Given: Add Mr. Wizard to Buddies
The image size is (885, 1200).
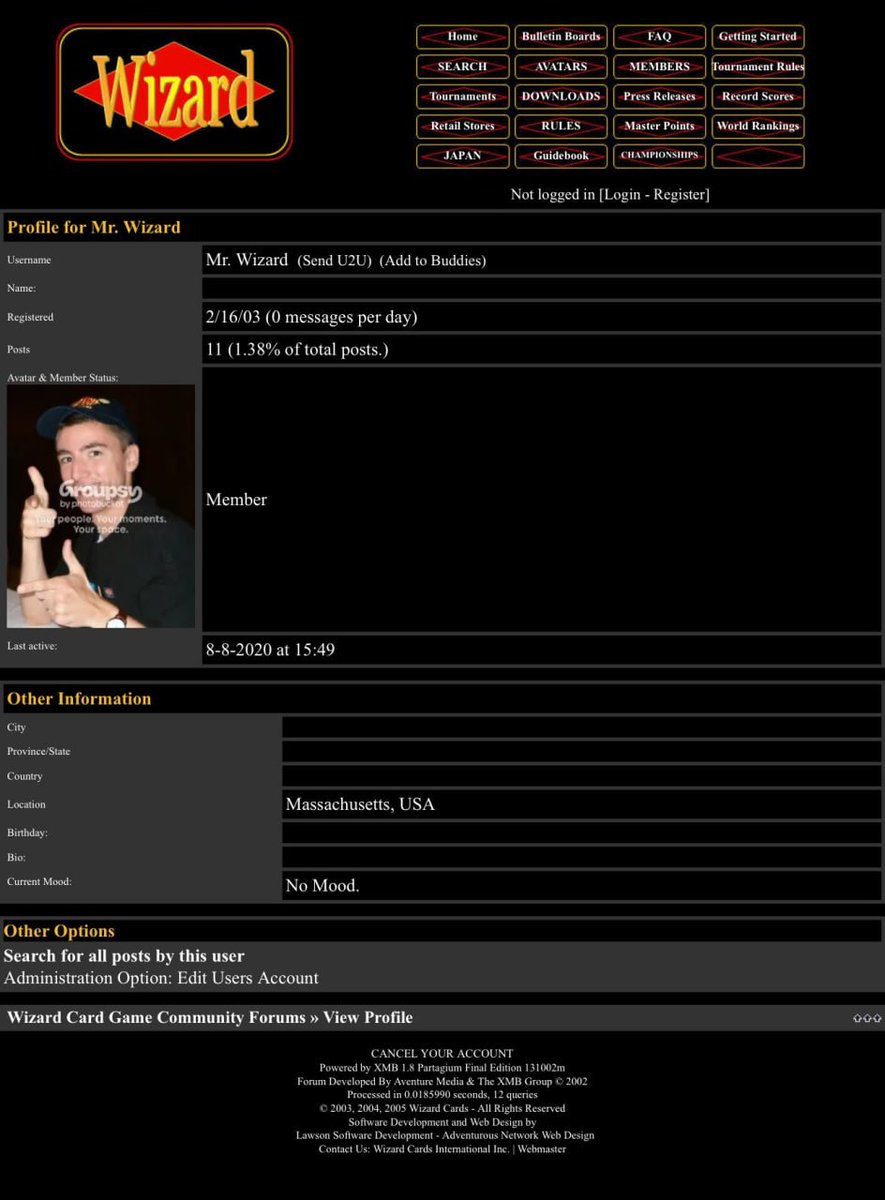Looking at the screenshot, I should click(433, 261).
